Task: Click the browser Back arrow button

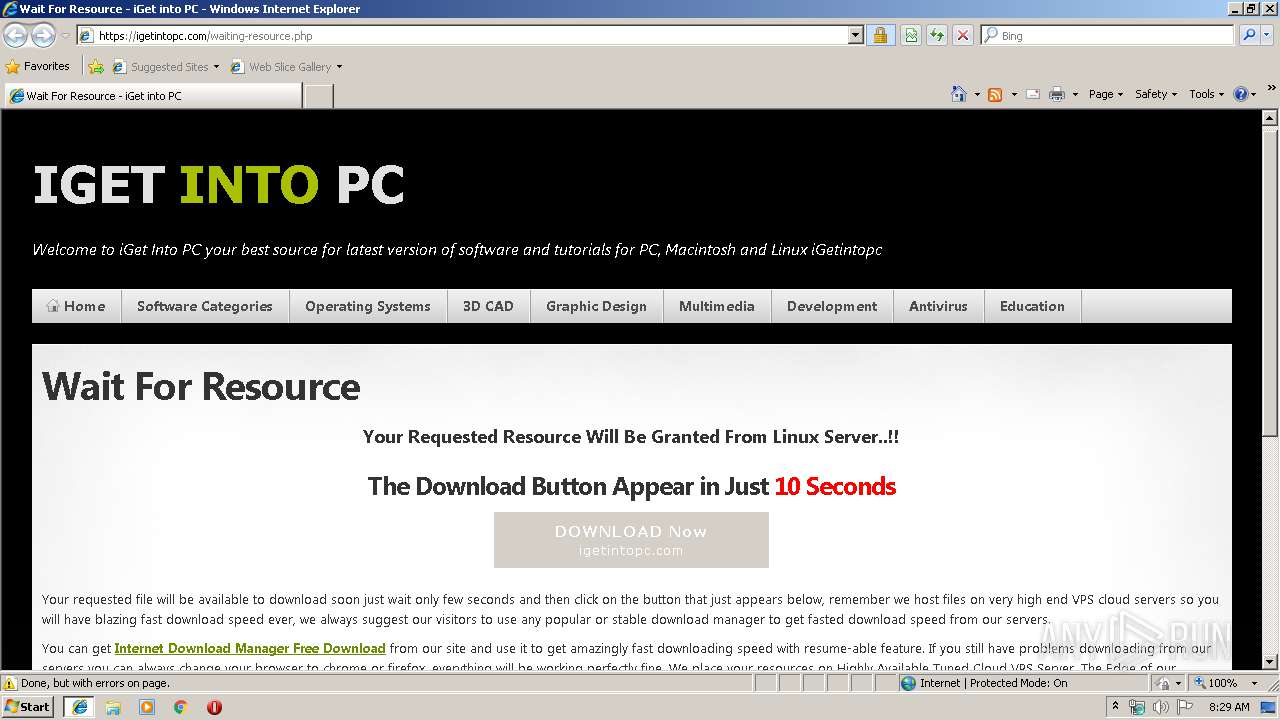Action: click(15, 36)
